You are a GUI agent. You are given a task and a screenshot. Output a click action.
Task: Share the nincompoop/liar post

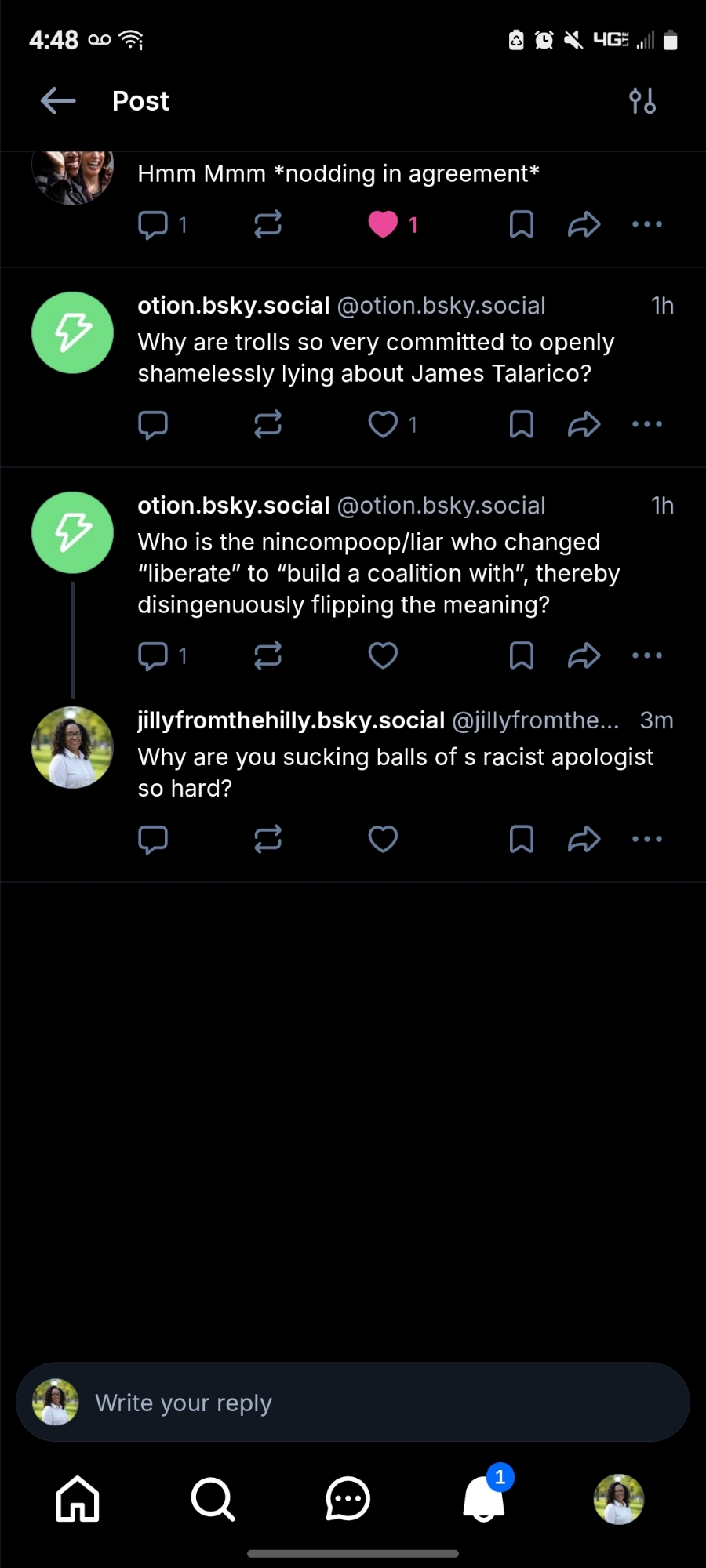tap(584, 655)
